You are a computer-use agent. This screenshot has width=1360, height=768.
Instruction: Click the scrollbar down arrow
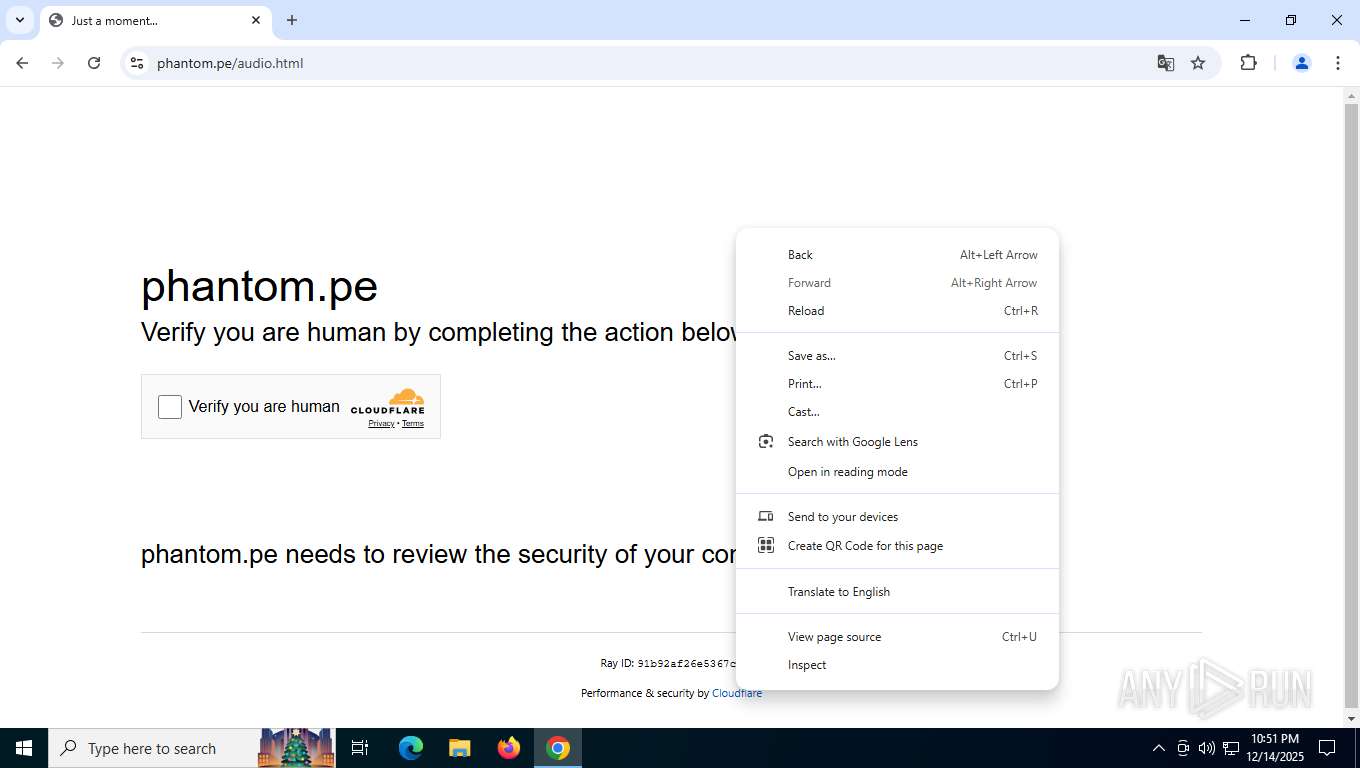1351,719
